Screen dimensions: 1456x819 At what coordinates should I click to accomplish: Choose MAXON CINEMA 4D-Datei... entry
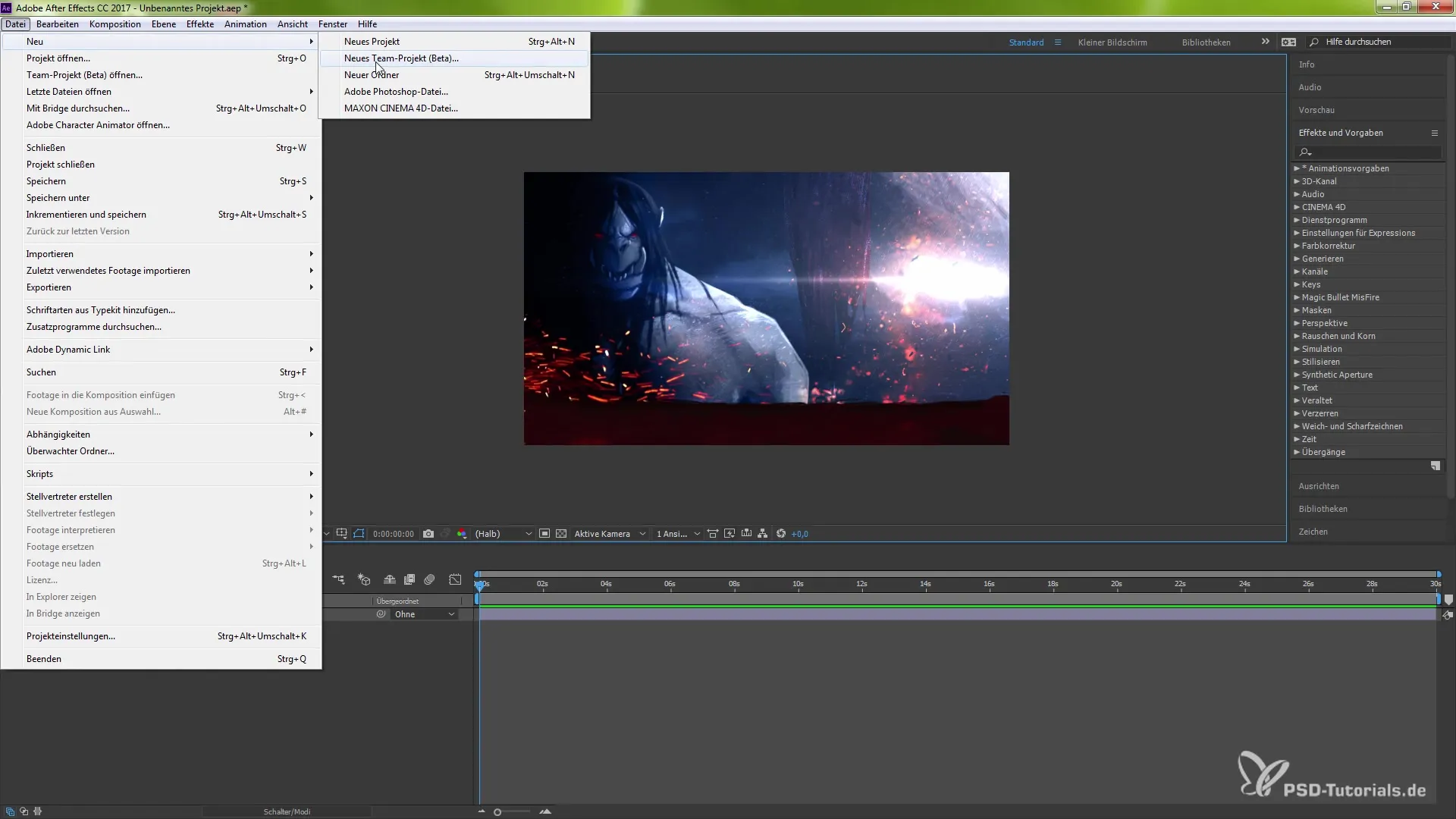pyautogui.click(x=453, y=108)
